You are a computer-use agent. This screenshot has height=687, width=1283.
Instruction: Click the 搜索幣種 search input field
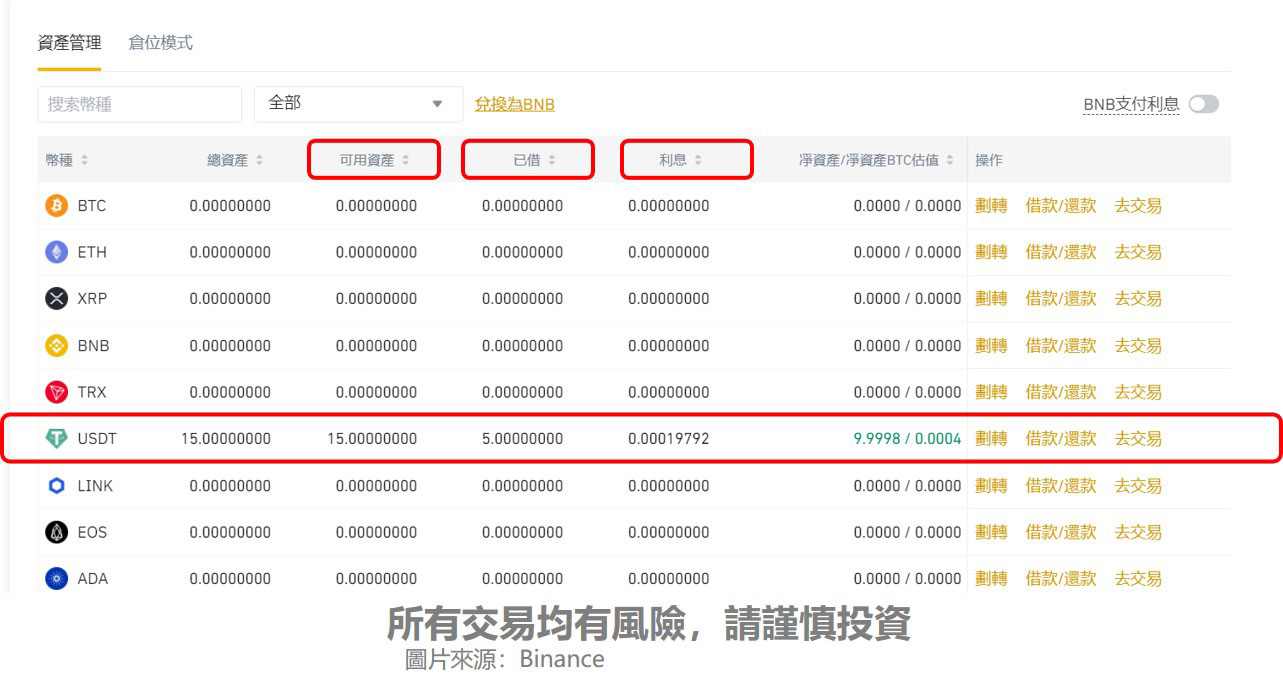(139, 103)
